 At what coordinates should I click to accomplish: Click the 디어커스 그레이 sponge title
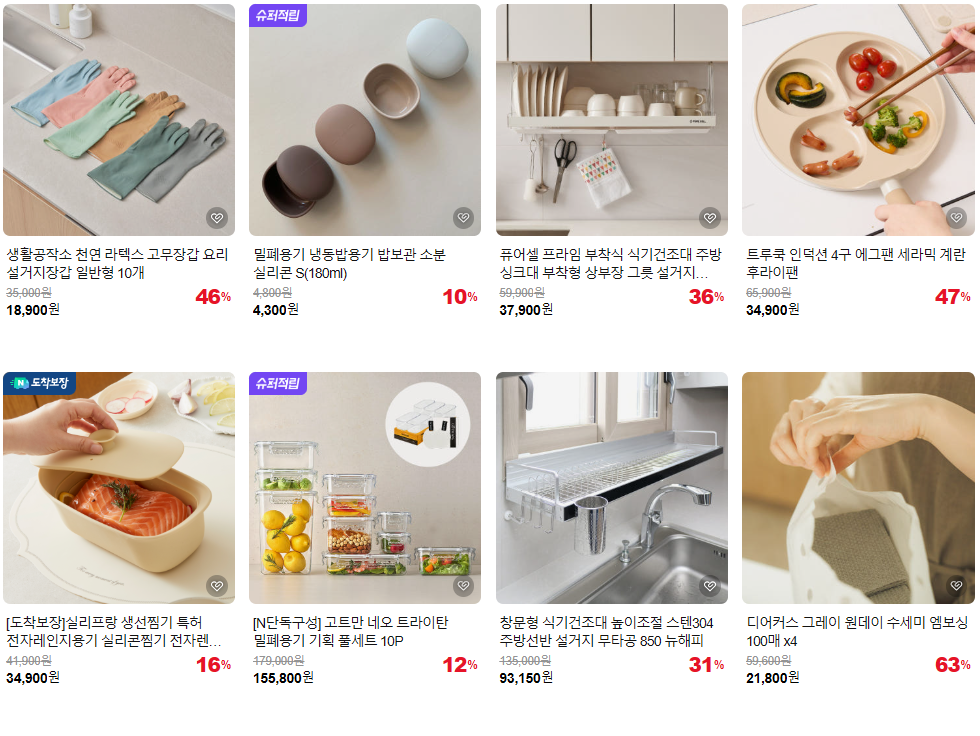[x=857, y=632]
